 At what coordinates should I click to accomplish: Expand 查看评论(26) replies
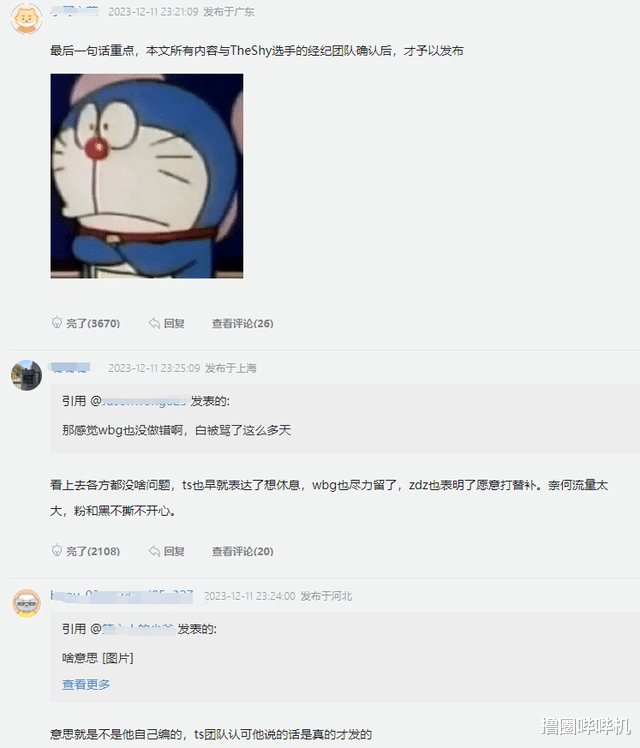(243, 323)
